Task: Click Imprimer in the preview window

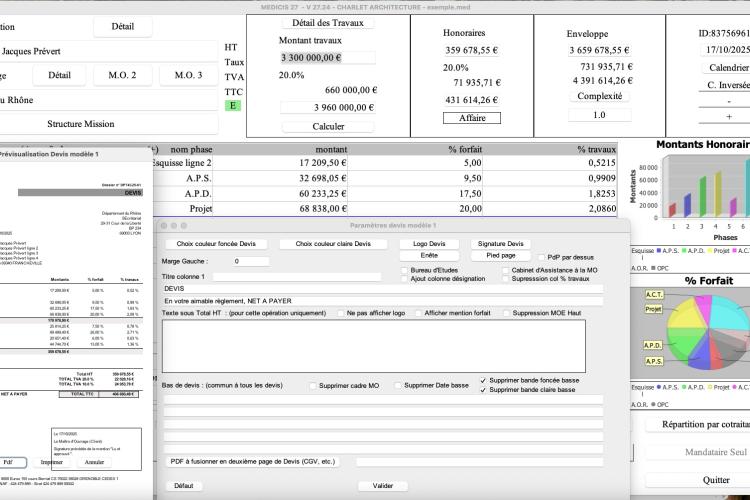Action: click(51, 462)
